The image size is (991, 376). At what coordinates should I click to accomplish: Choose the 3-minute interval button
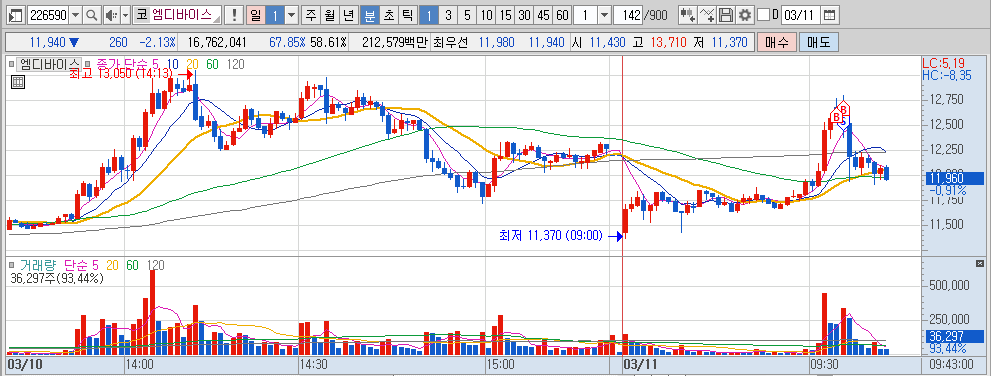coord(448,15)
